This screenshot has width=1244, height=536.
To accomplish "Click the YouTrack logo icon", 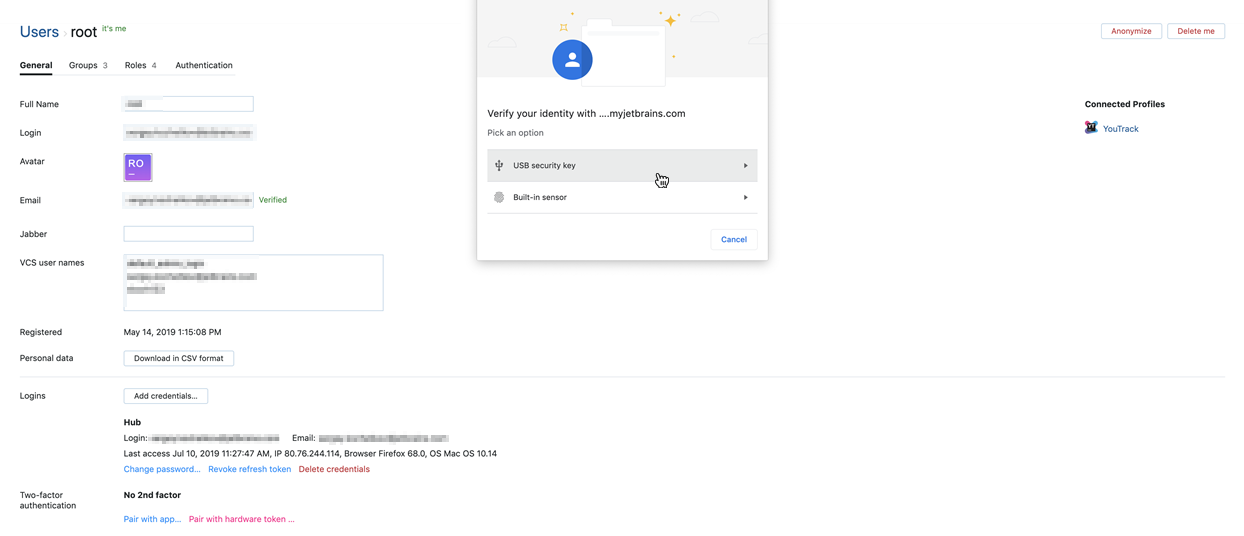I will click(1091, 128).
